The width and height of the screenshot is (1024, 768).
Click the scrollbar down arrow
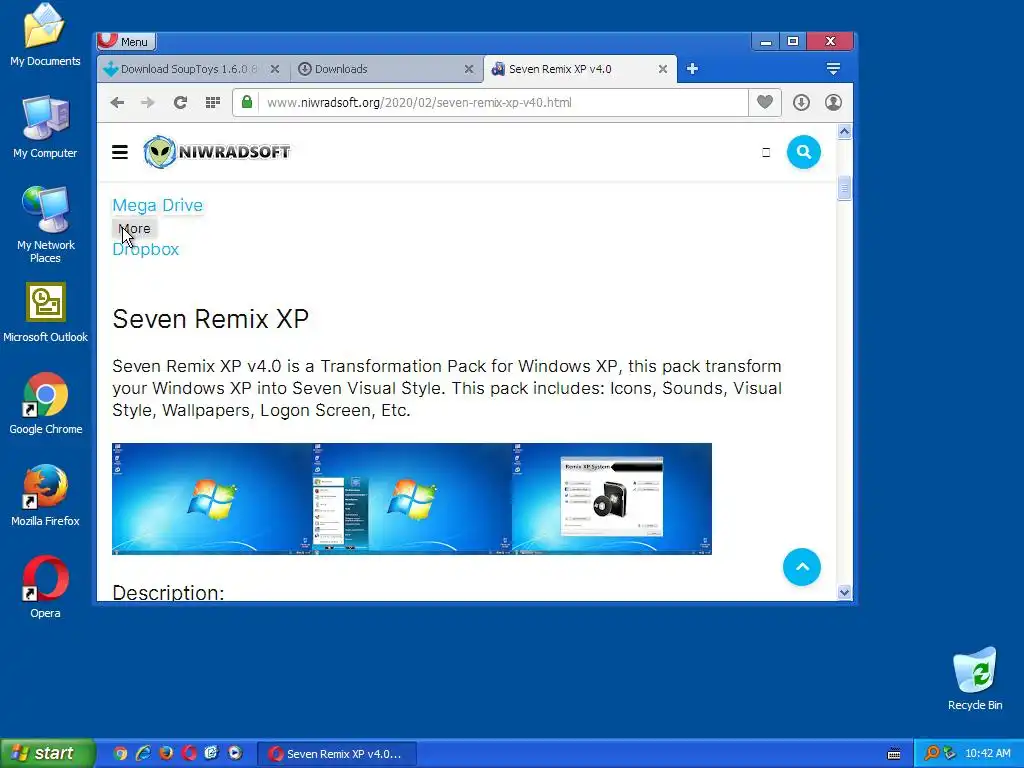844,592
